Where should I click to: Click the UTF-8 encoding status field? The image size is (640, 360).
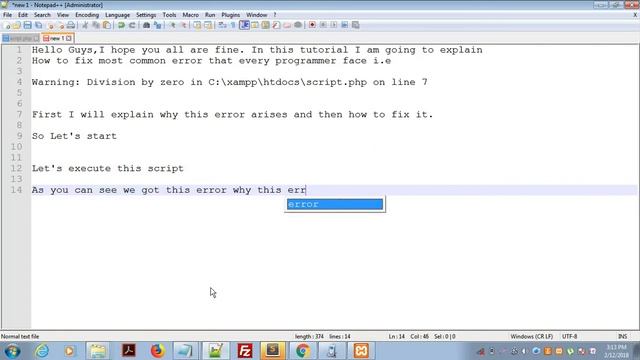569,337
